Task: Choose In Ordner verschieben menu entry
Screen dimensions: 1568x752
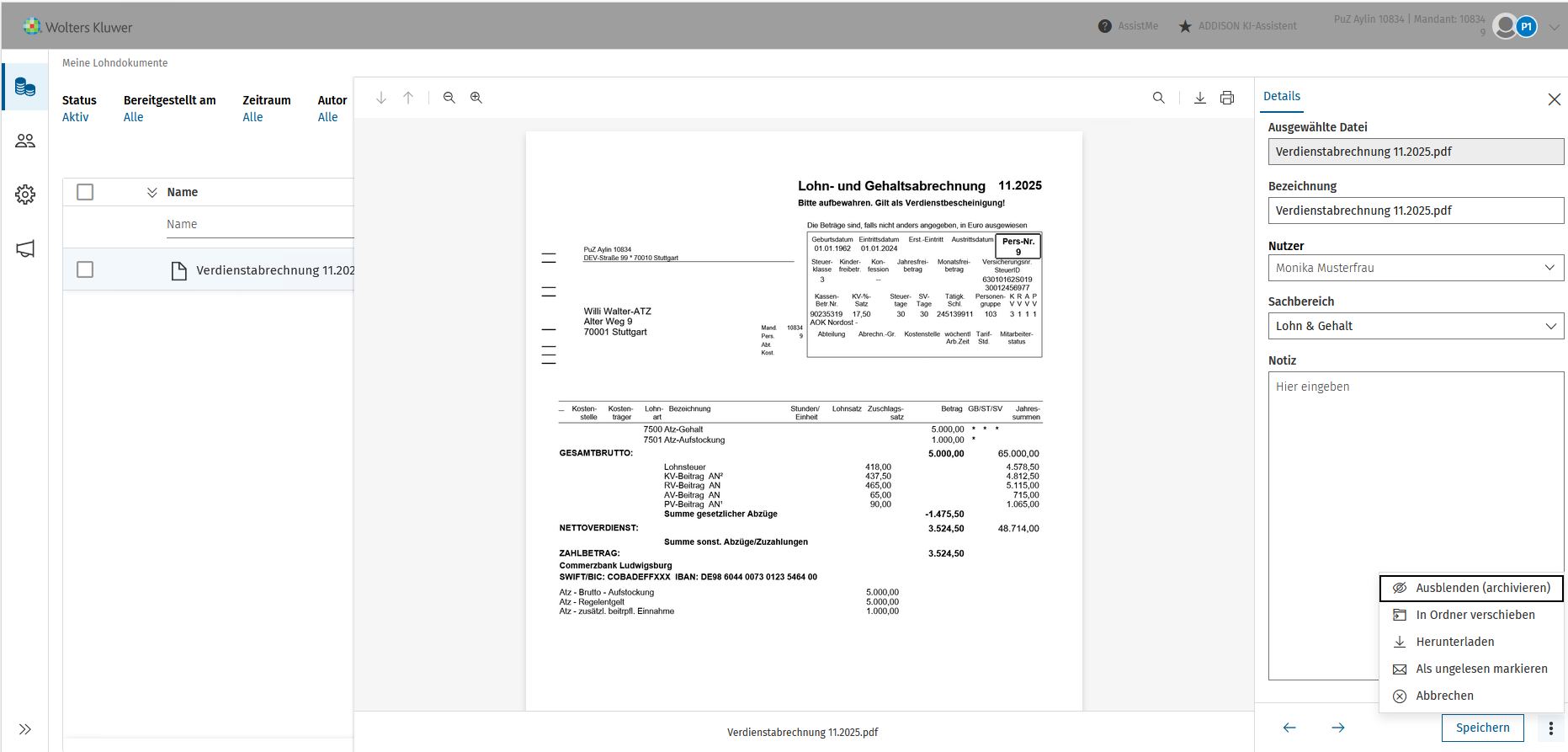Action: (1471, 615)
